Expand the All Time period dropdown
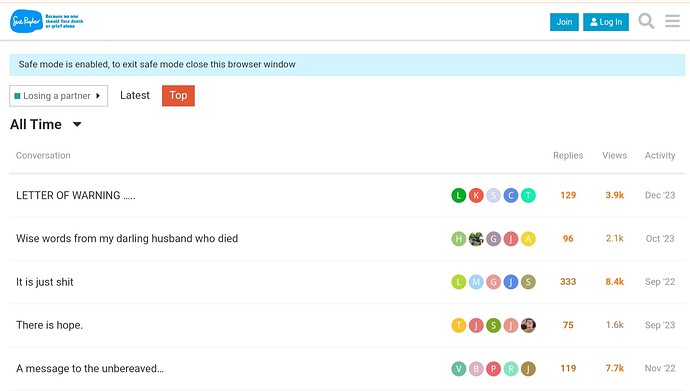Viewport: 690px width, 391px height. coord(46,124)
